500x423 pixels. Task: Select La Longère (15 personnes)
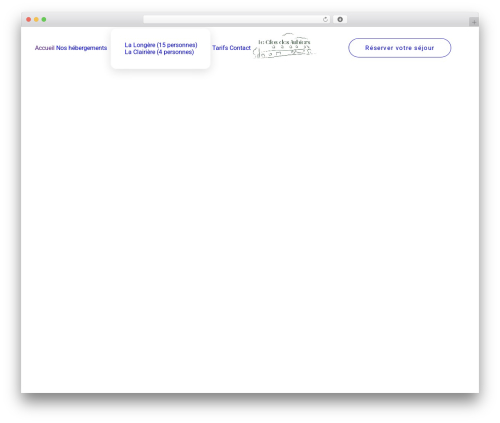point(161,45)
